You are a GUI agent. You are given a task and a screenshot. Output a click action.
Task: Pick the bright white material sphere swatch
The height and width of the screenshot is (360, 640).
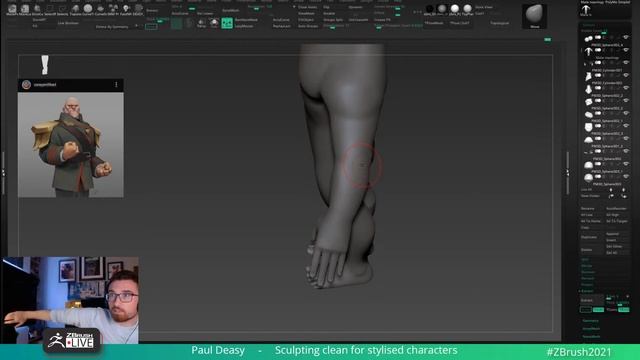pyautogui.click(x=455, y=9)
